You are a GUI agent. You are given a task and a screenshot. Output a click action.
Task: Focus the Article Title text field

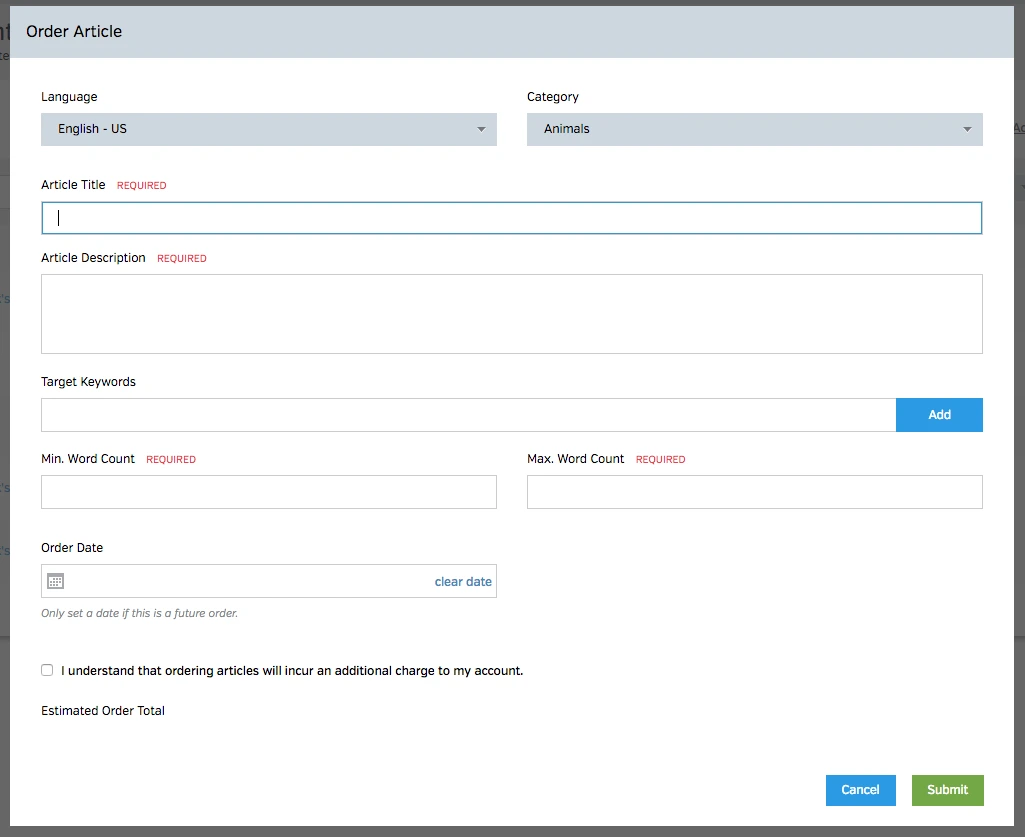511,218
